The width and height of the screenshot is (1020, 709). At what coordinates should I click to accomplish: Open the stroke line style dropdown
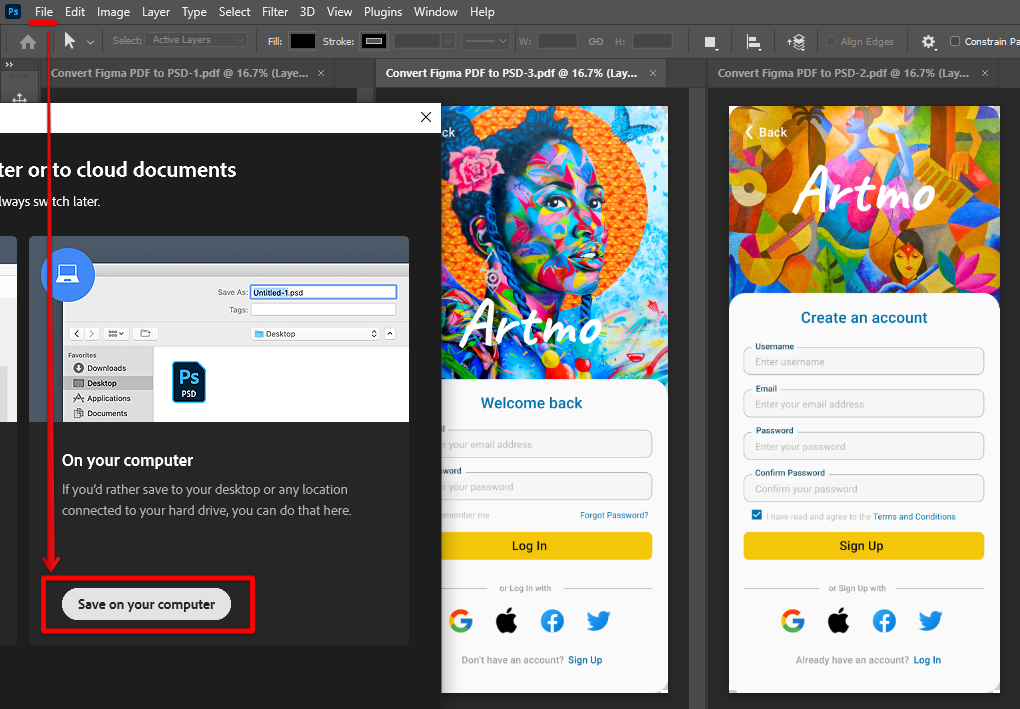487,41
